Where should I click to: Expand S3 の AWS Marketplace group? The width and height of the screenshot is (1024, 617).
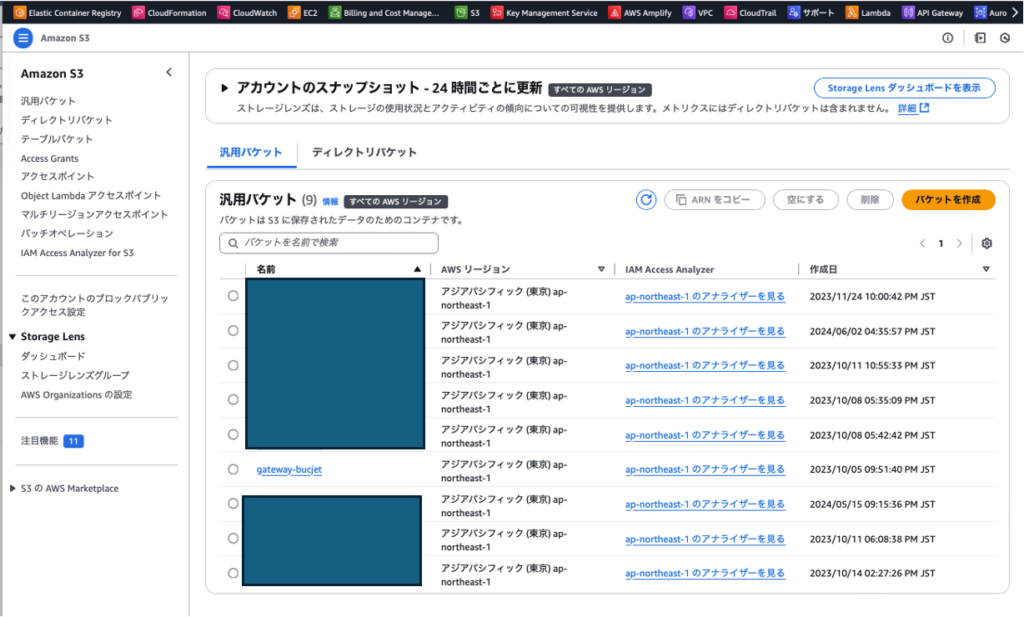coord(12,488)
